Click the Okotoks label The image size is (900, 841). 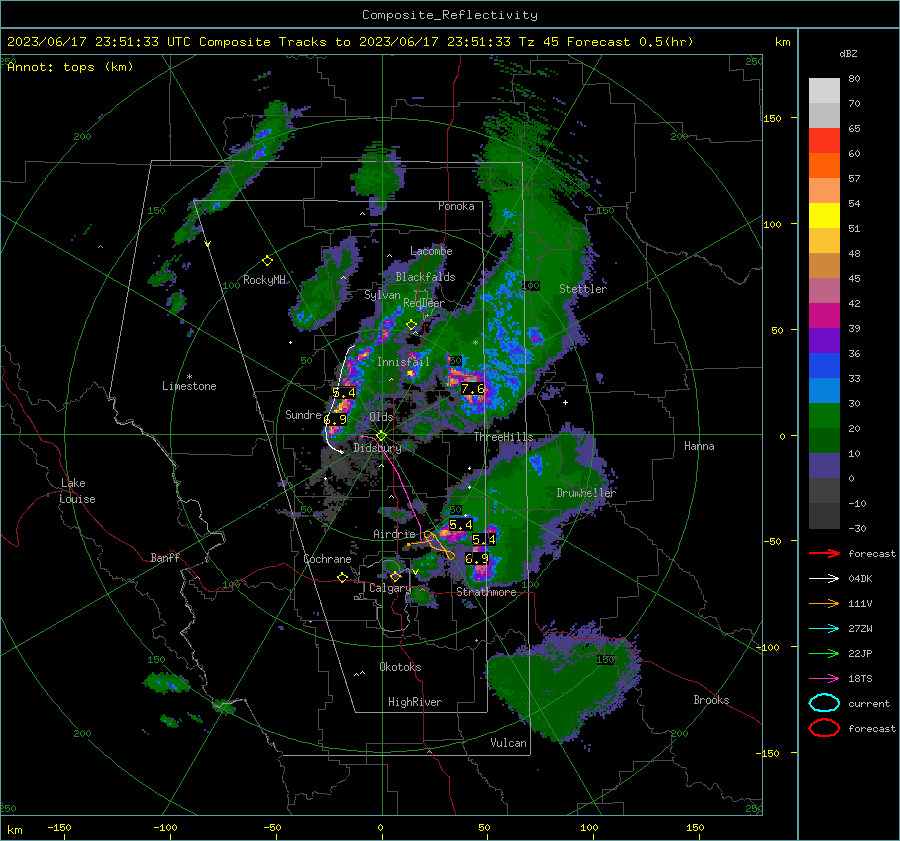[400, 667]
